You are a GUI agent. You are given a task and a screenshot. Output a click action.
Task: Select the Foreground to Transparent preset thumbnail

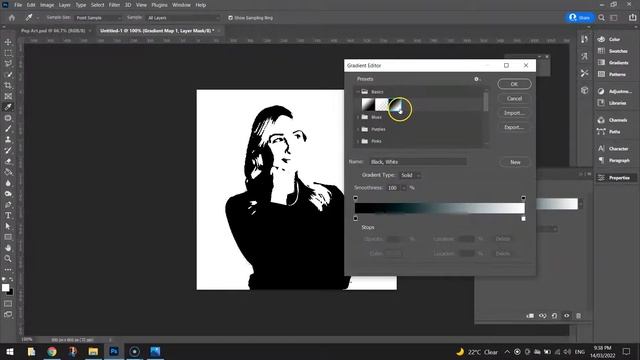point(382,104)
